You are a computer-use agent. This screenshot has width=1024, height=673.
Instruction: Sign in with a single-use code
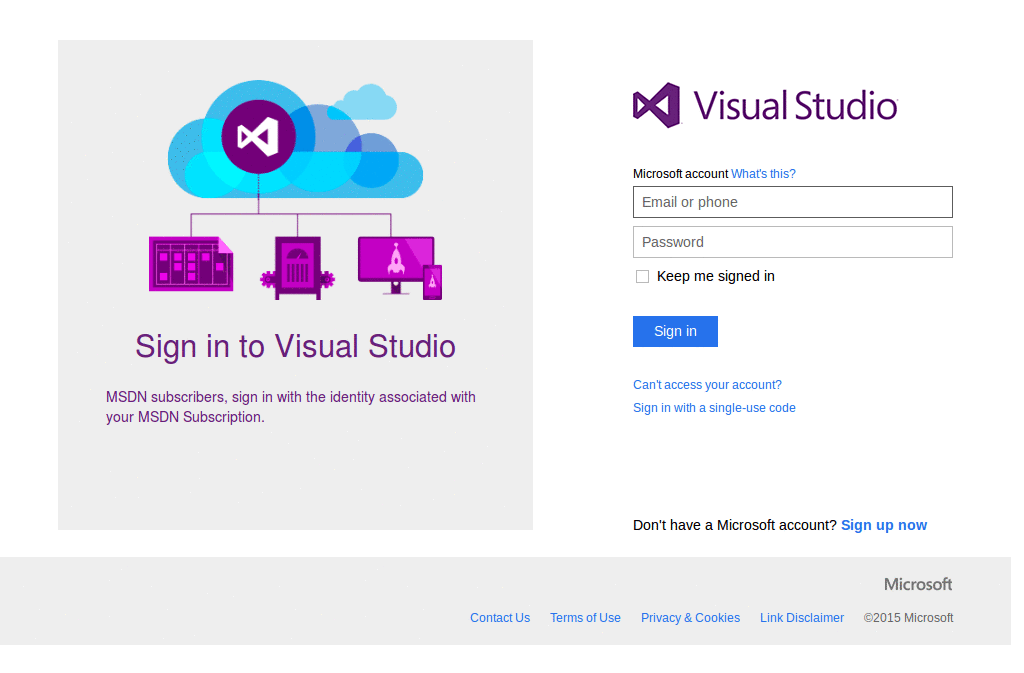[714, 407]
